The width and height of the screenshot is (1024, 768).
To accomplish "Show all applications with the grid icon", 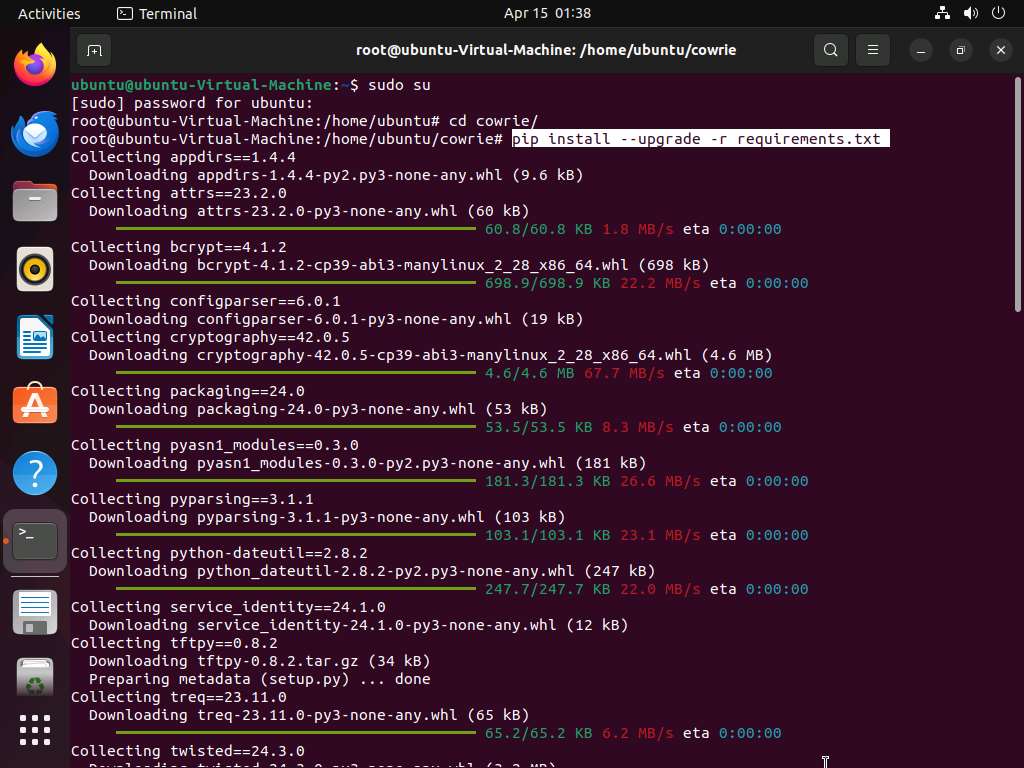I will (x=35, y=730).
